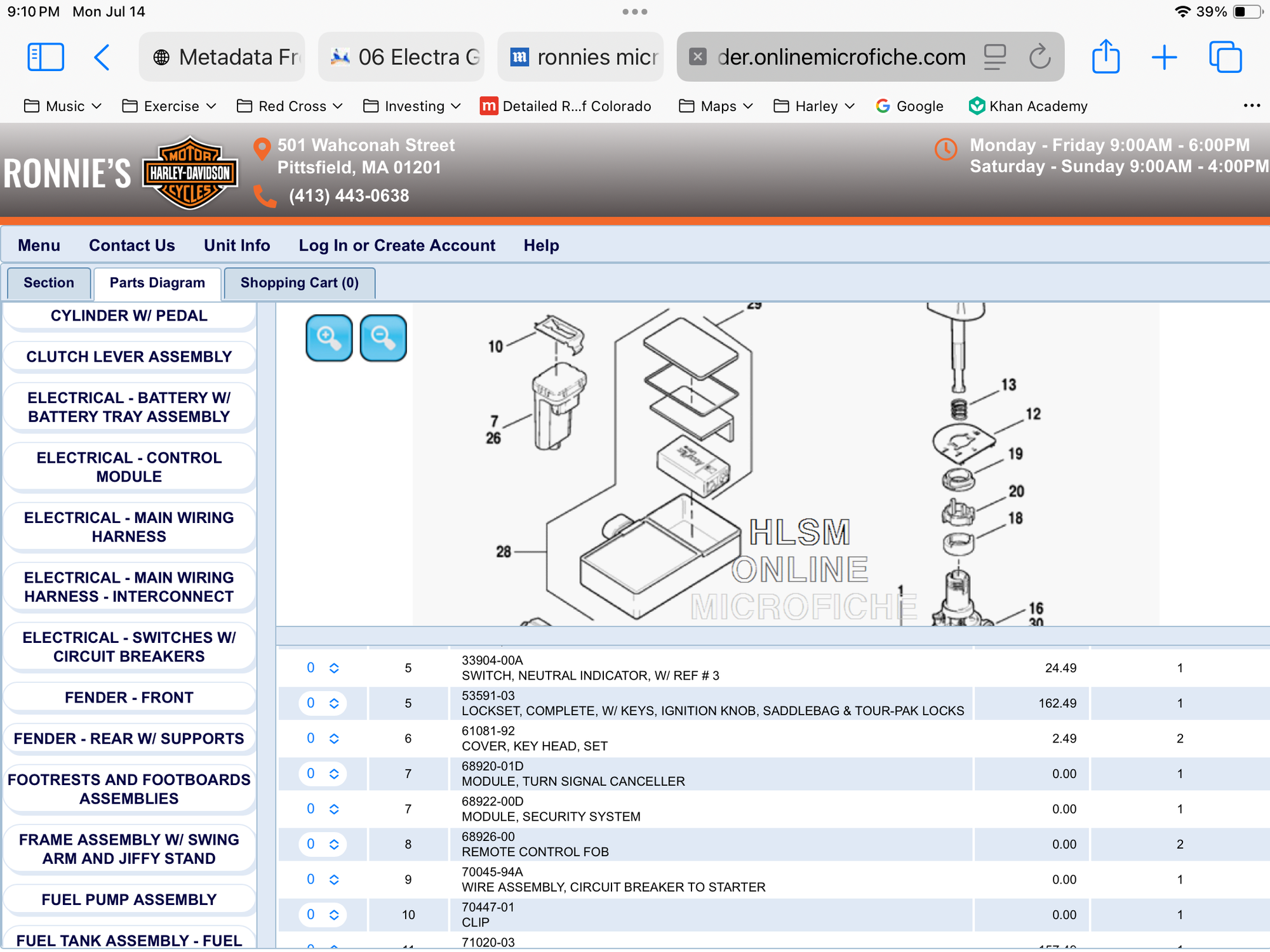Adjust quantity stepper for COVER, KEY HEAD

click(333, 738)
